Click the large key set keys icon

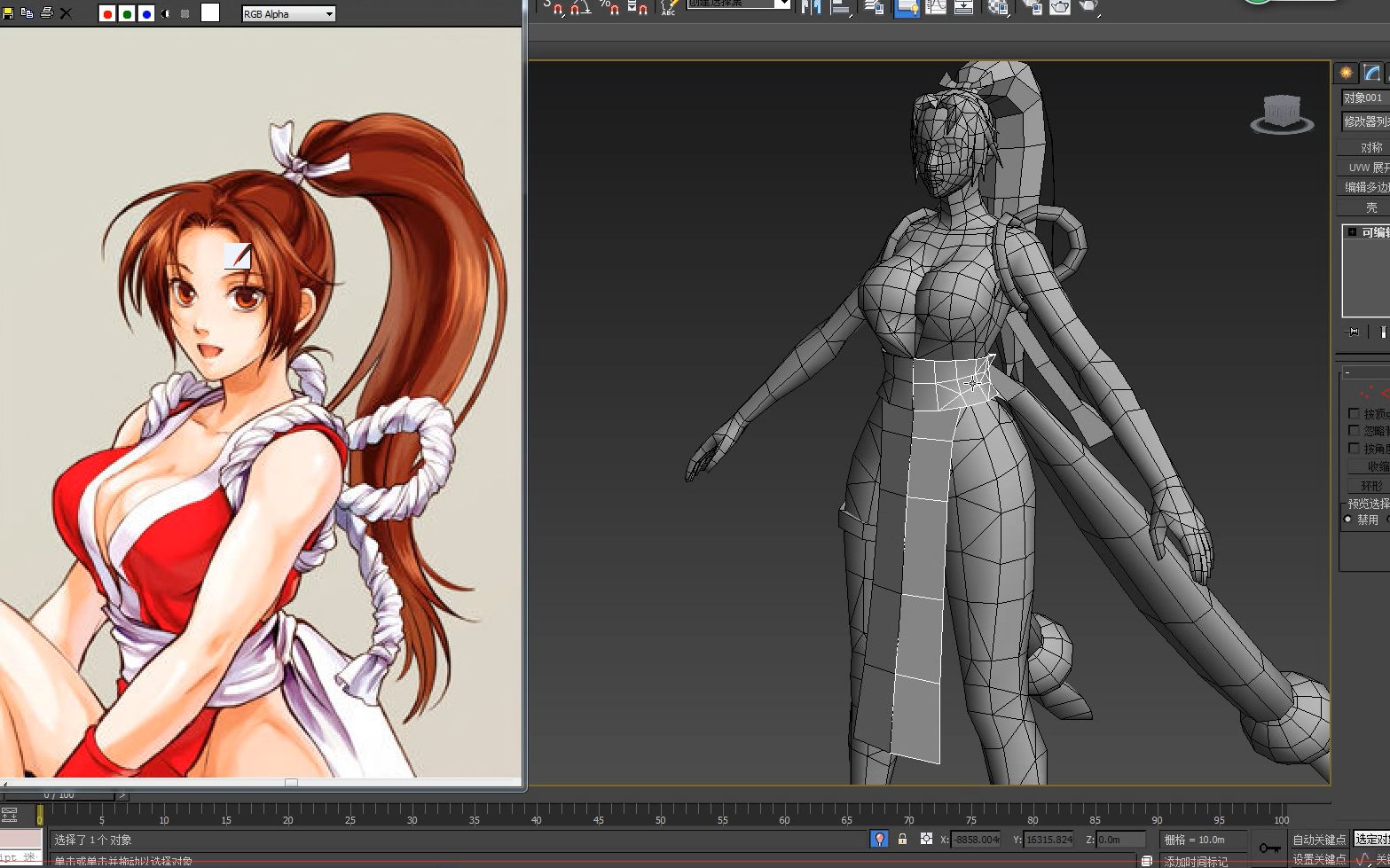tap(1269, 848)
